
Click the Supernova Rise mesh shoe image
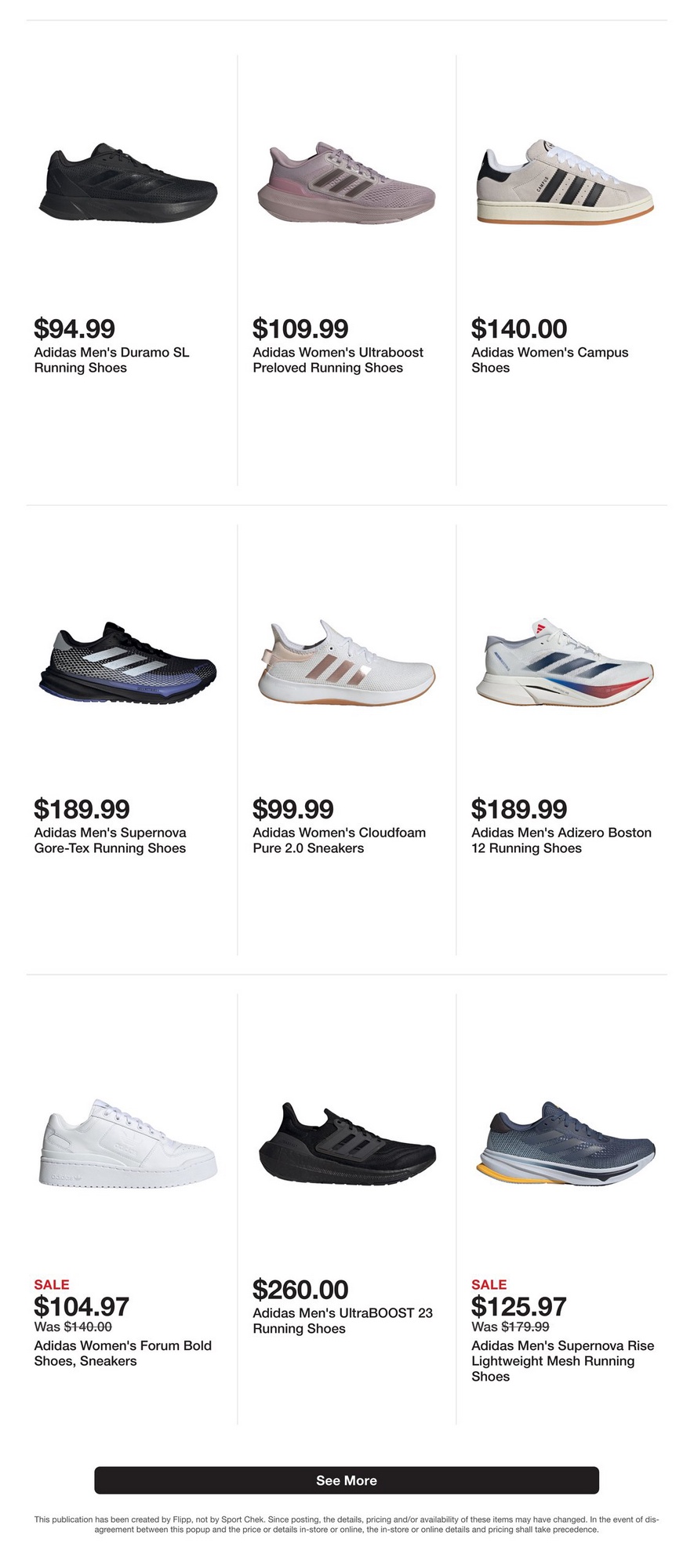coord(565,1144)
